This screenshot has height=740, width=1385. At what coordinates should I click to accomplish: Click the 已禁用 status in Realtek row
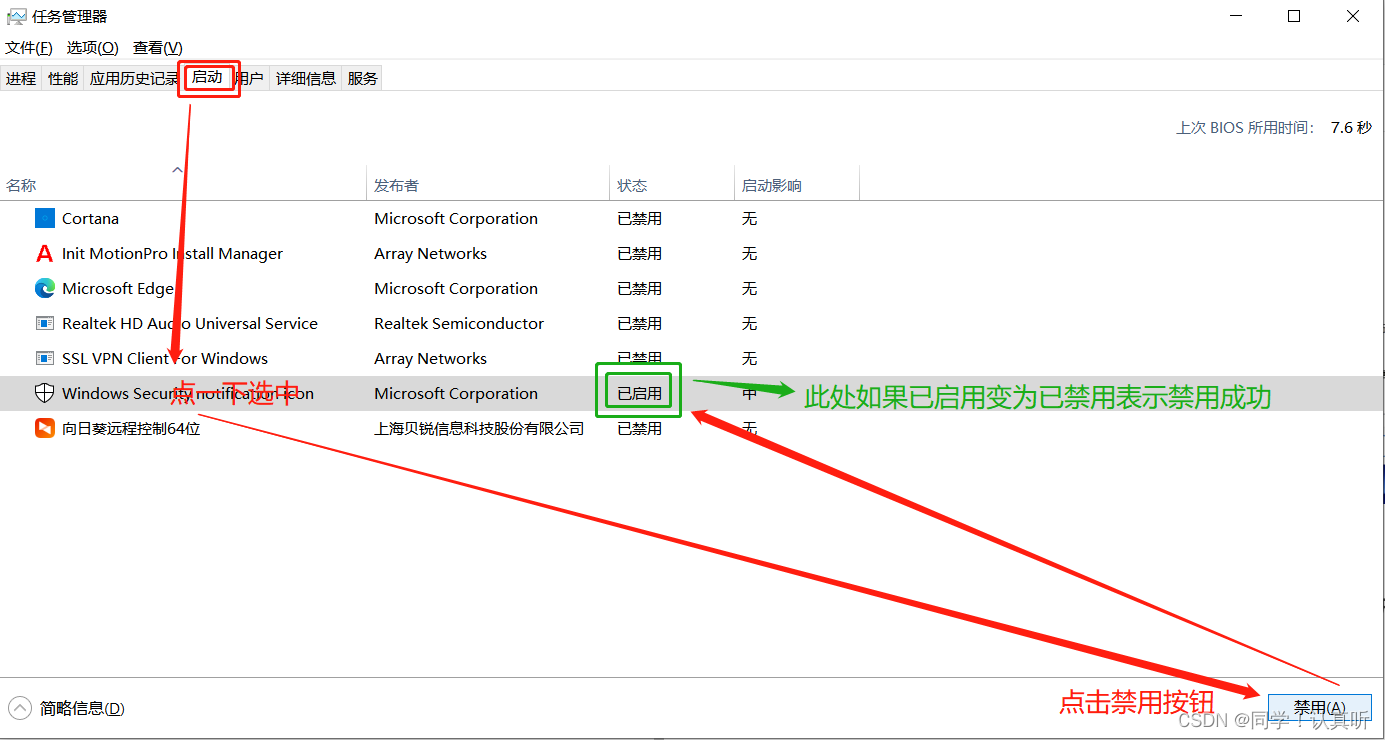(x=639, y=323)
